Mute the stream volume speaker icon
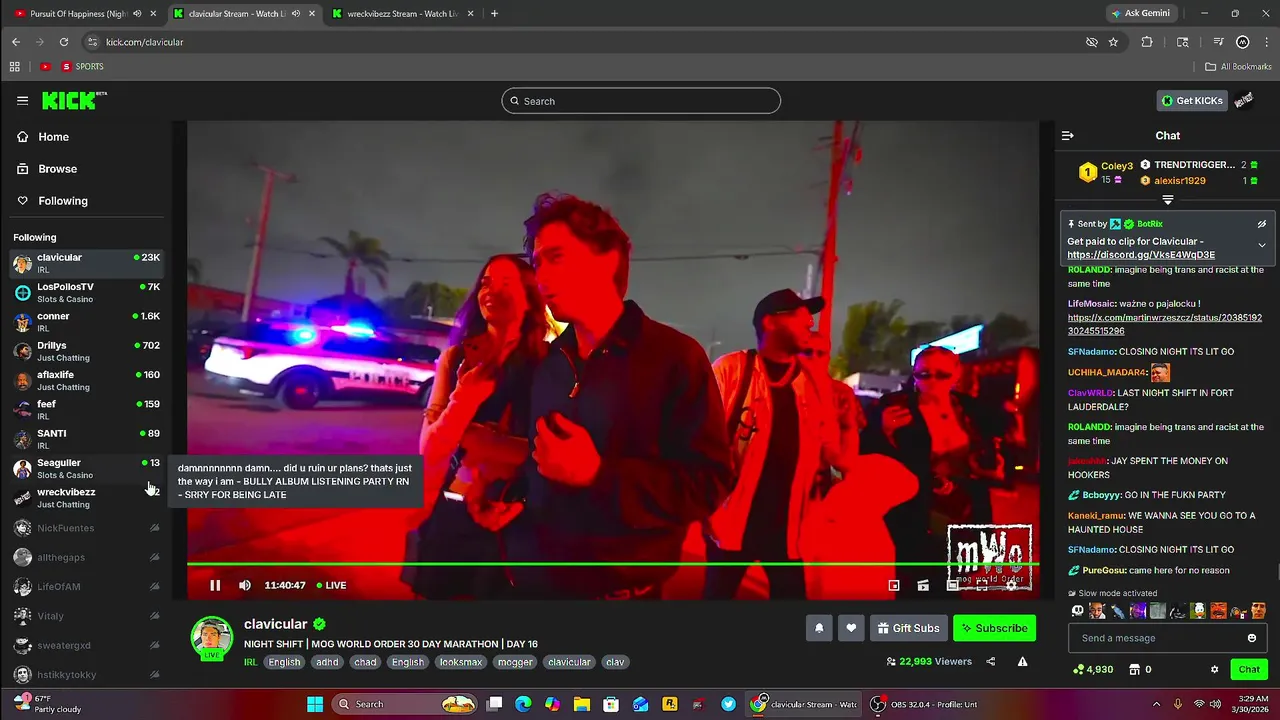The width and height of the screenshot is (1280, 720). tap(245, 585)
